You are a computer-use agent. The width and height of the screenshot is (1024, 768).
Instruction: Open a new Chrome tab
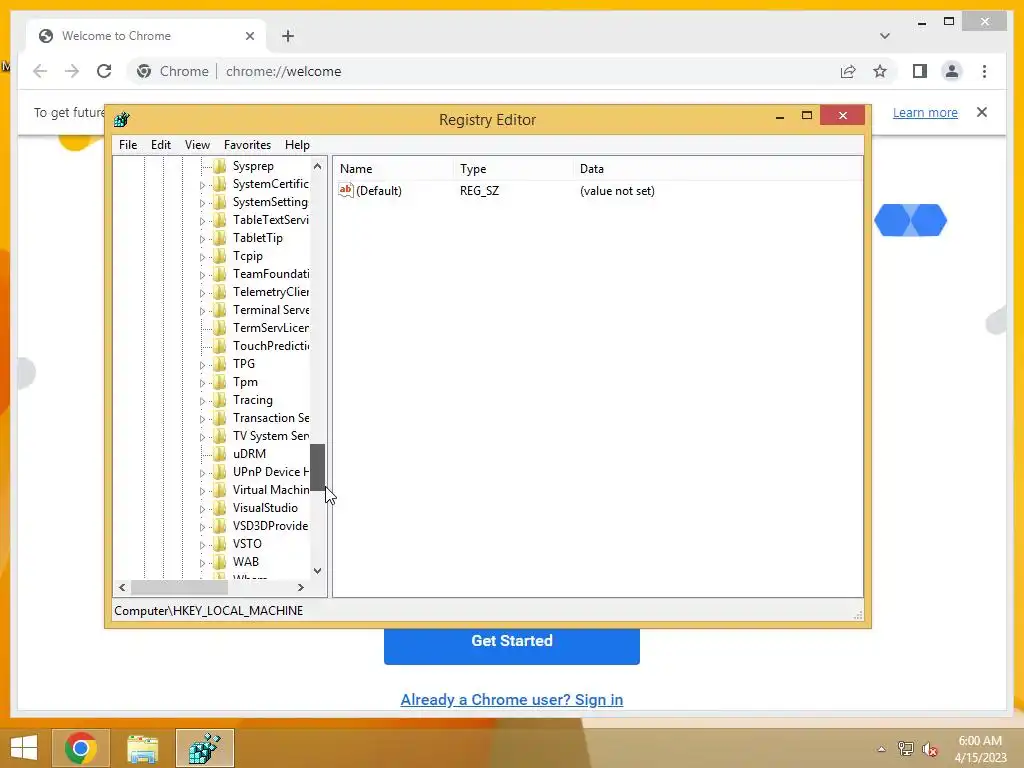pyautogui.click(x=288, y=36)
